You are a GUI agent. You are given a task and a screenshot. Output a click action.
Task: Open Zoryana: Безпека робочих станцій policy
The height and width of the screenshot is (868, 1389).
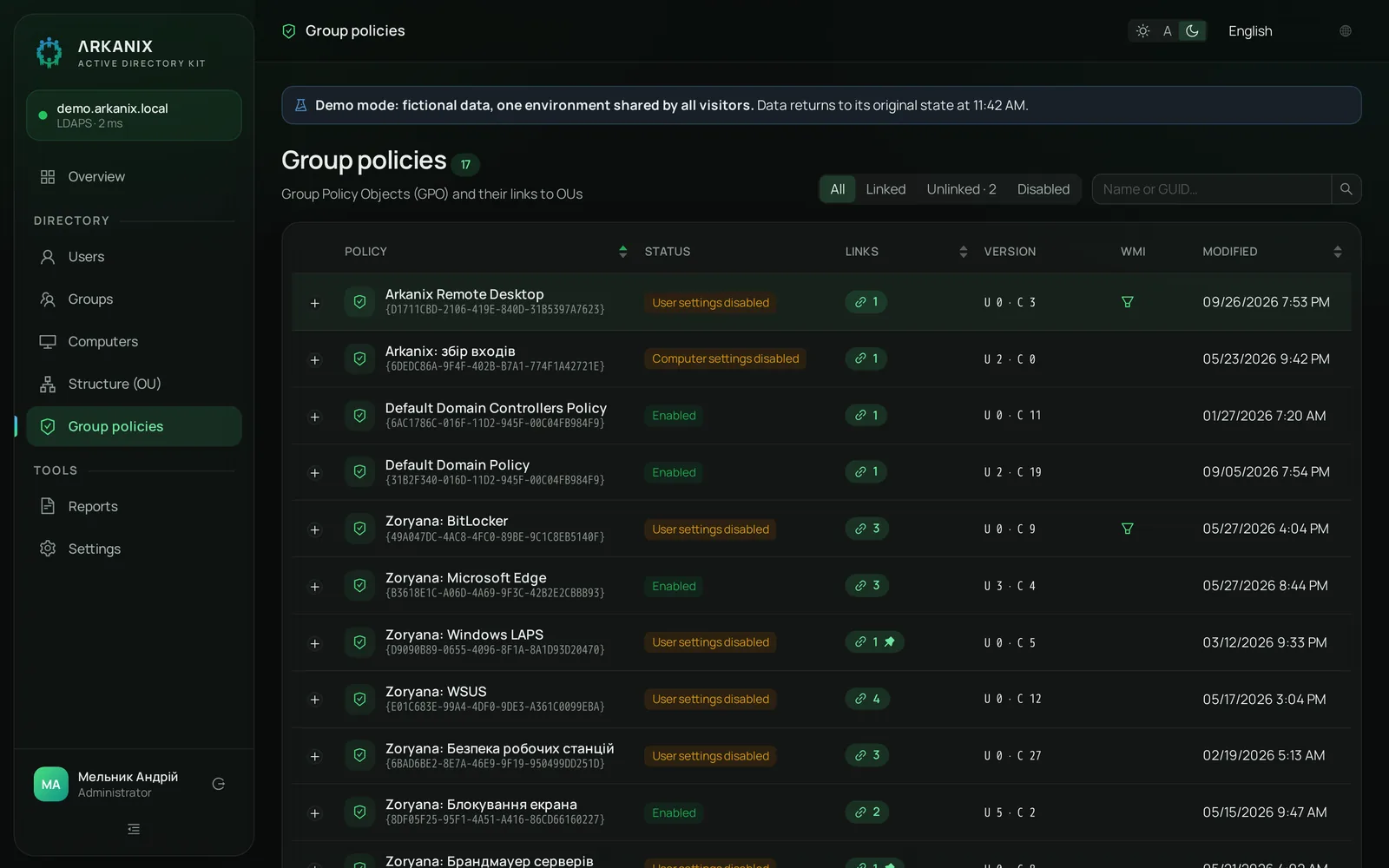499,748
